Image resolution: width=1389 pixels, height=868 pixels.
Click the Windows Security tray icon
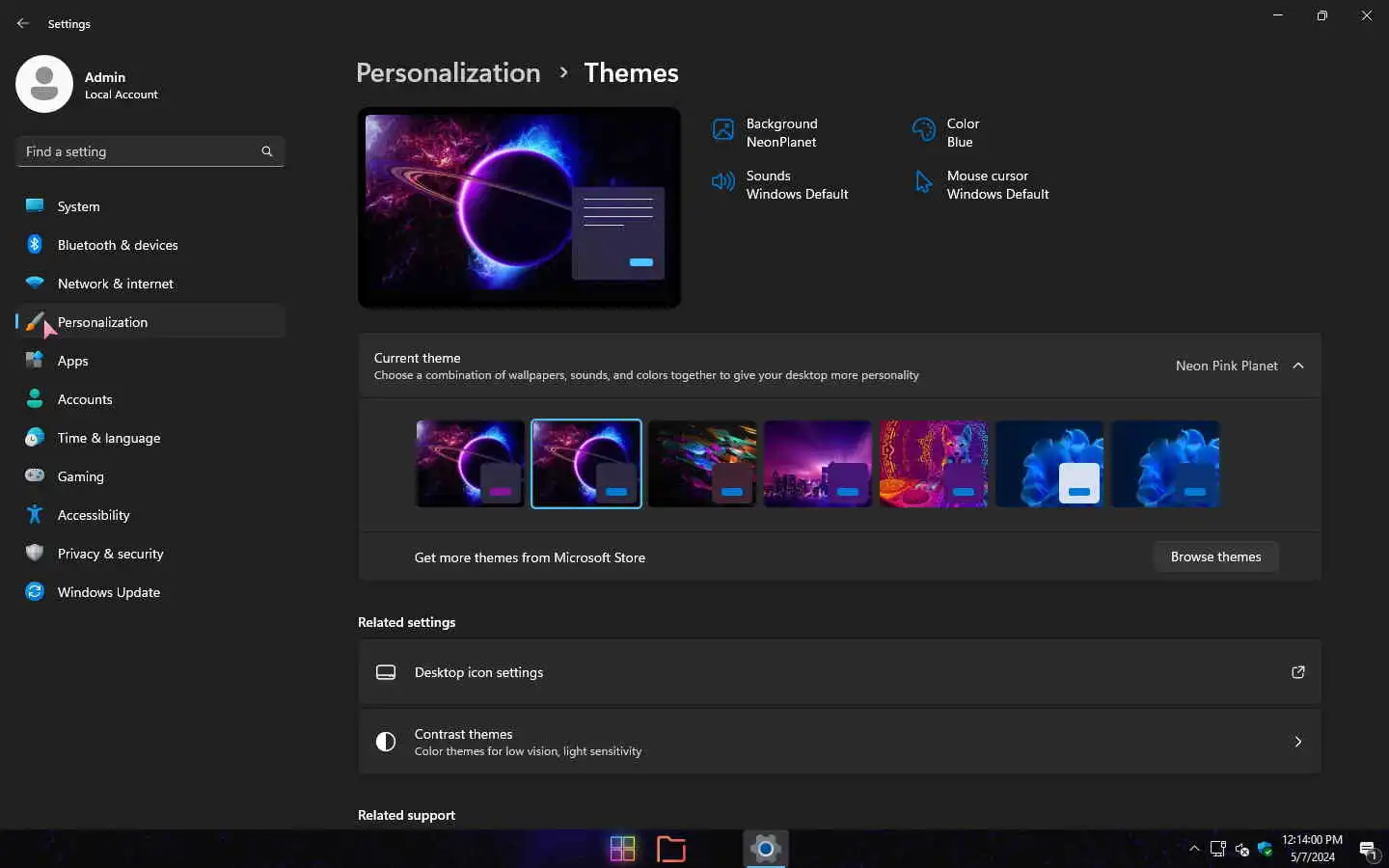[1265, 849]
